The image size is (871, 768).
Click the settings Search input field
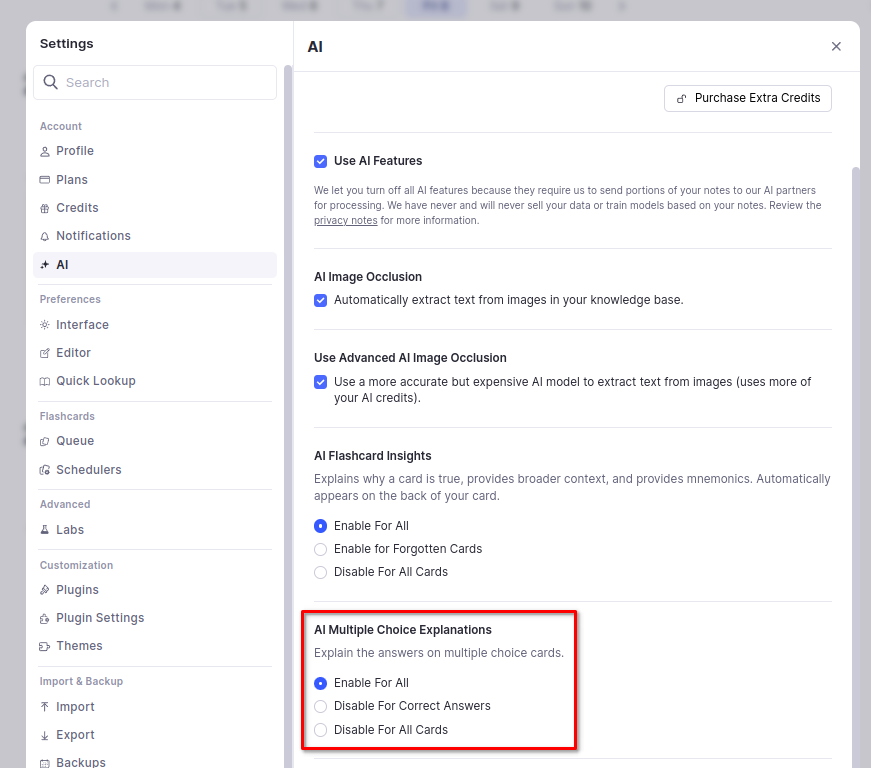tap(165, 83)
